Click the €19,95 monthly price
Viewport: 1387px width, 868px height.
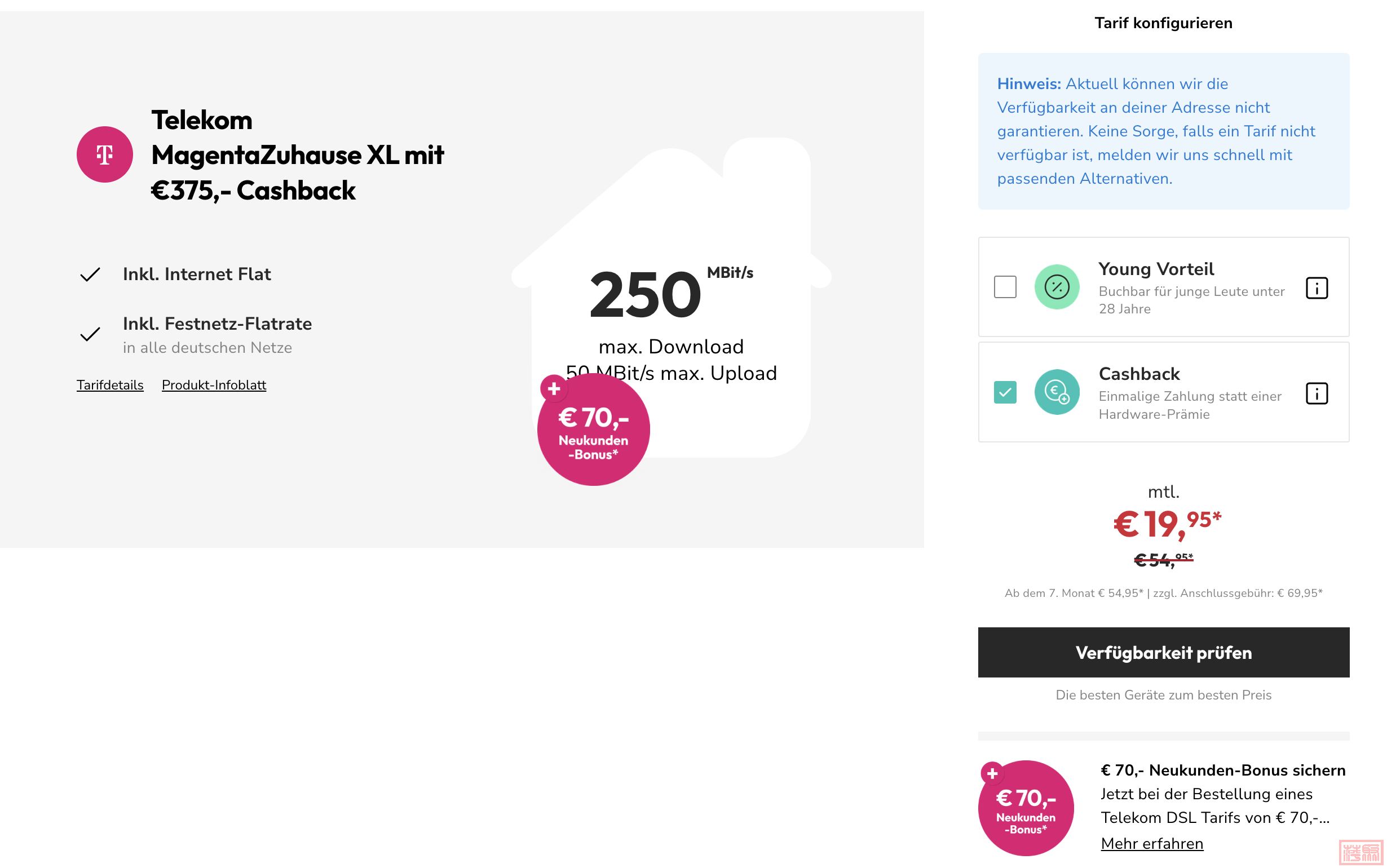coord(1167,524)
